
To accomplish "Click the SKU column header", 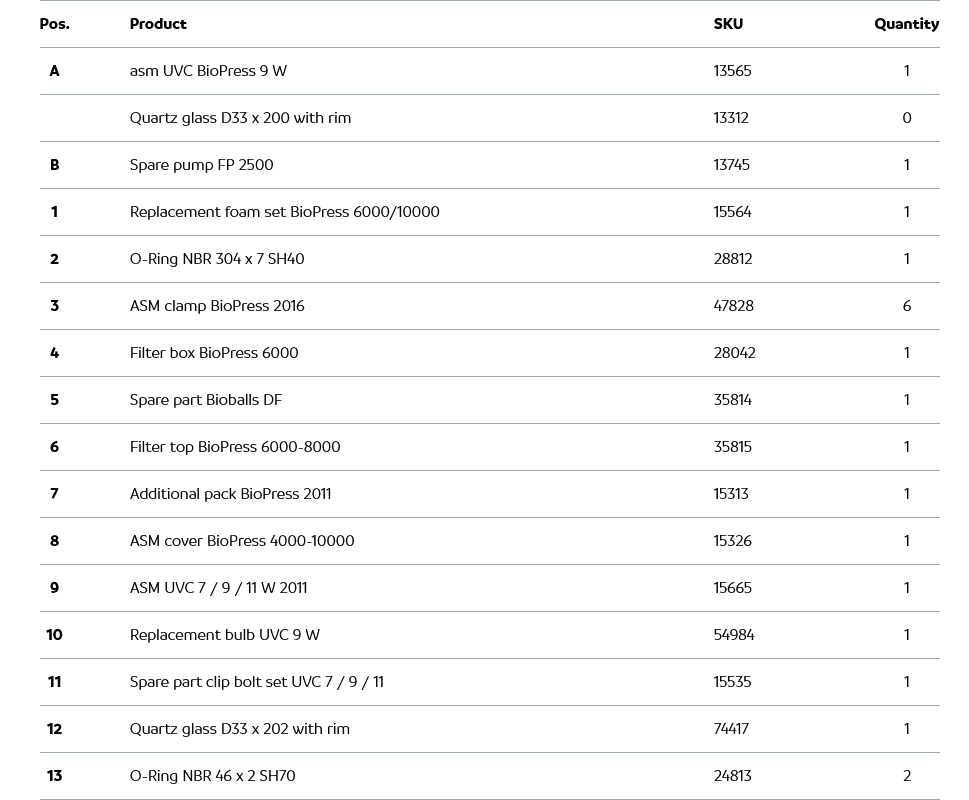I will pyautogui.click(x=728, y=24).
